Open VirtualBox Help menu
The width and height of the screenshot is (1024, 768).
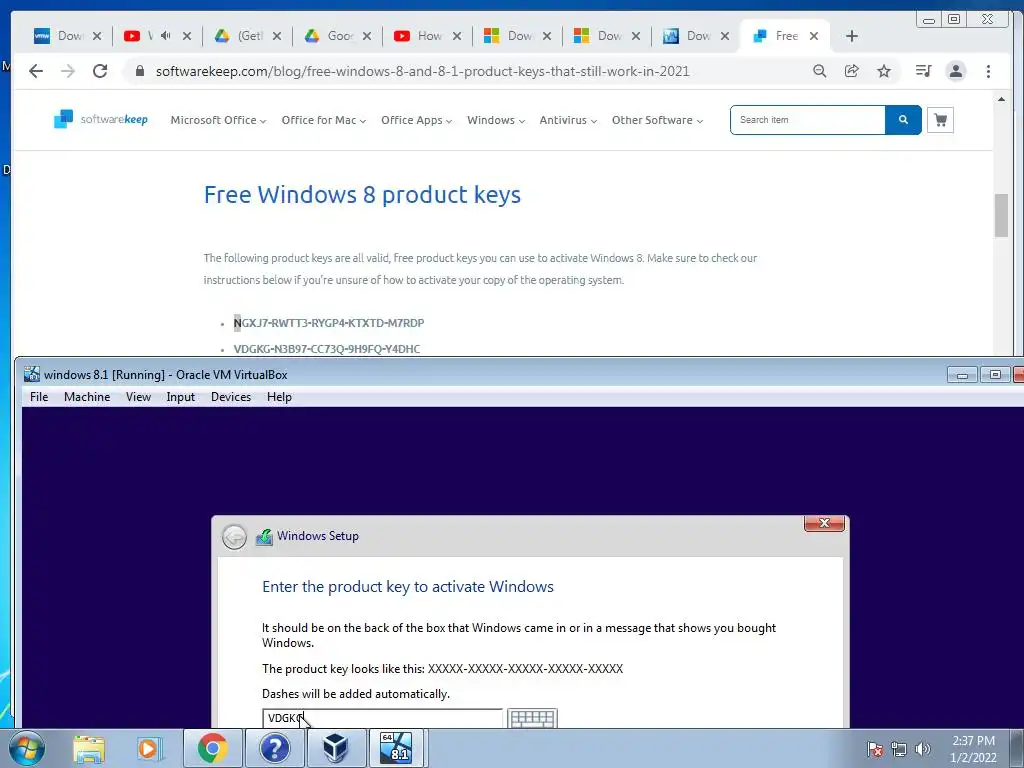click(x=279, y=397)
